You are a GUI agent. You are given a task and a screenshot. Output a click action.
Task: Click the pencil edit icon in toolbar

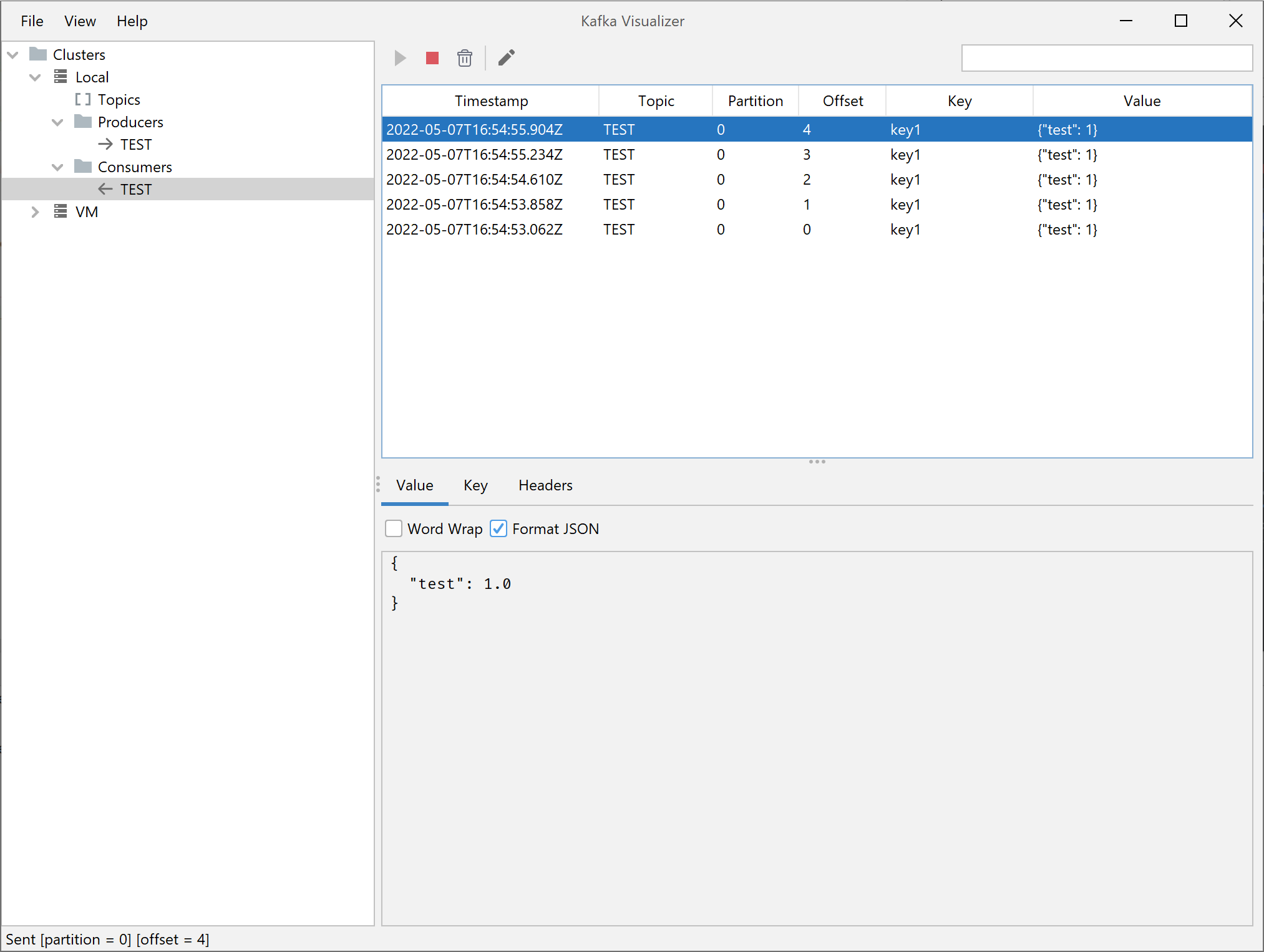pyautogui.click(x=507, y=58)
